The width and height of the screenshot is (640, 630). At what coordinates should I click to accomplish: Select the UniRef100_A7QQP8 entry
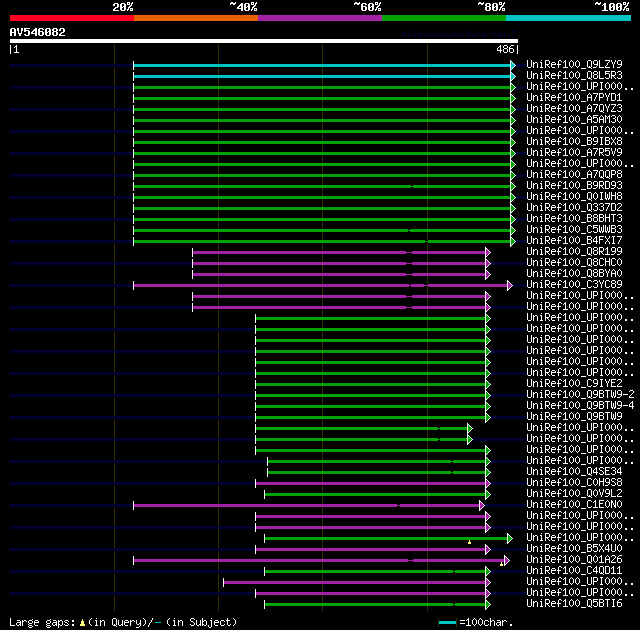(574, 175)
